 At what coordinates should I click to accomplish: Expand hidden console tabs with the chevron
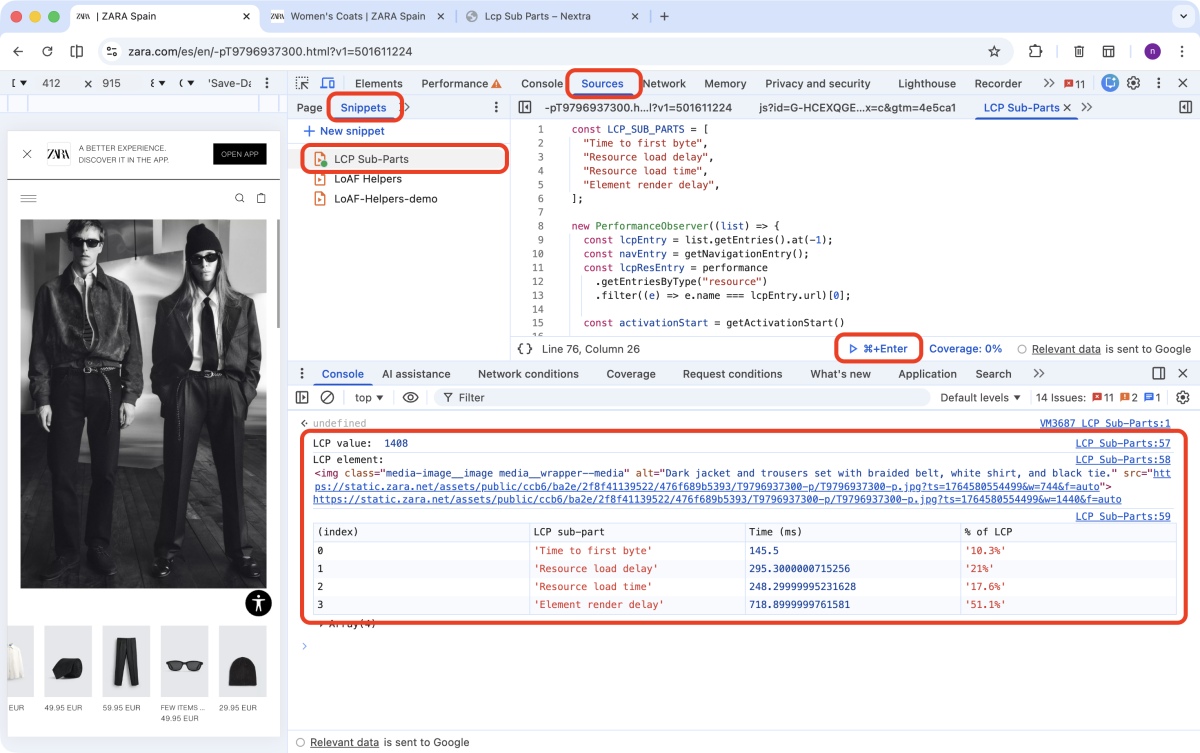coord(1039,373)
